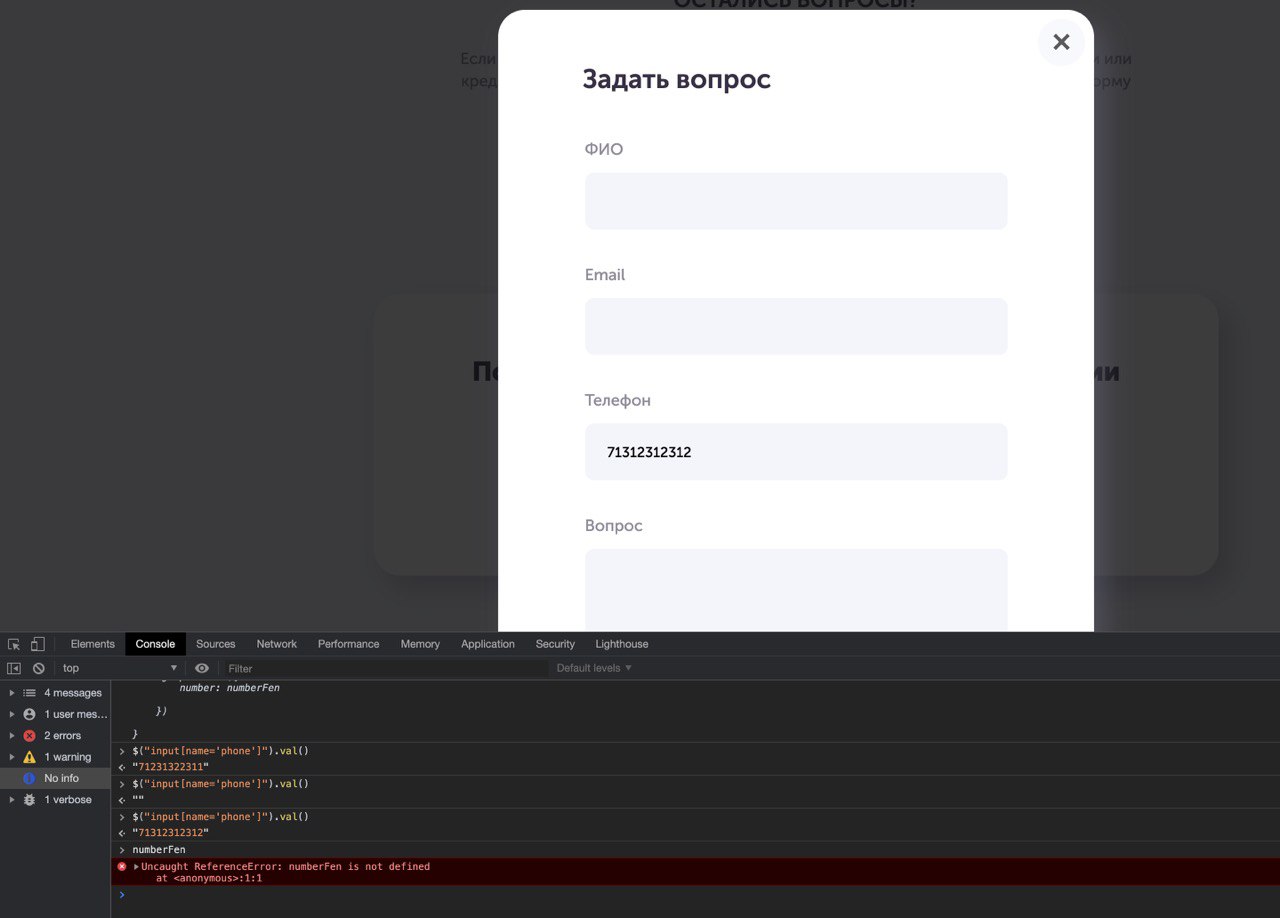Switch to the Elements tab
Viewport: 1280px width, 918px height.
tap(93, 644)
